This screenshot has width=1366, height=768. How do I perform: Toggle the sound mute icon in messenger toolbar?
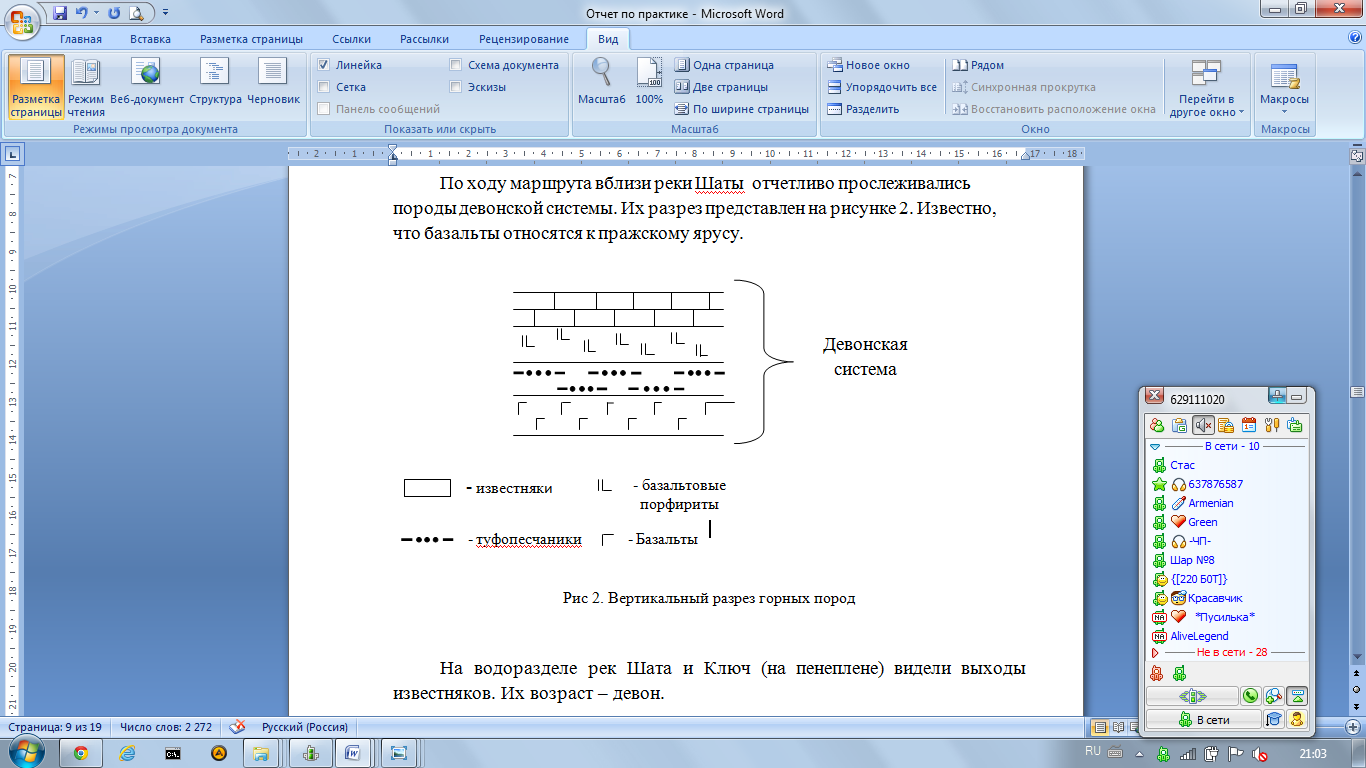(x=1203, y=425)
